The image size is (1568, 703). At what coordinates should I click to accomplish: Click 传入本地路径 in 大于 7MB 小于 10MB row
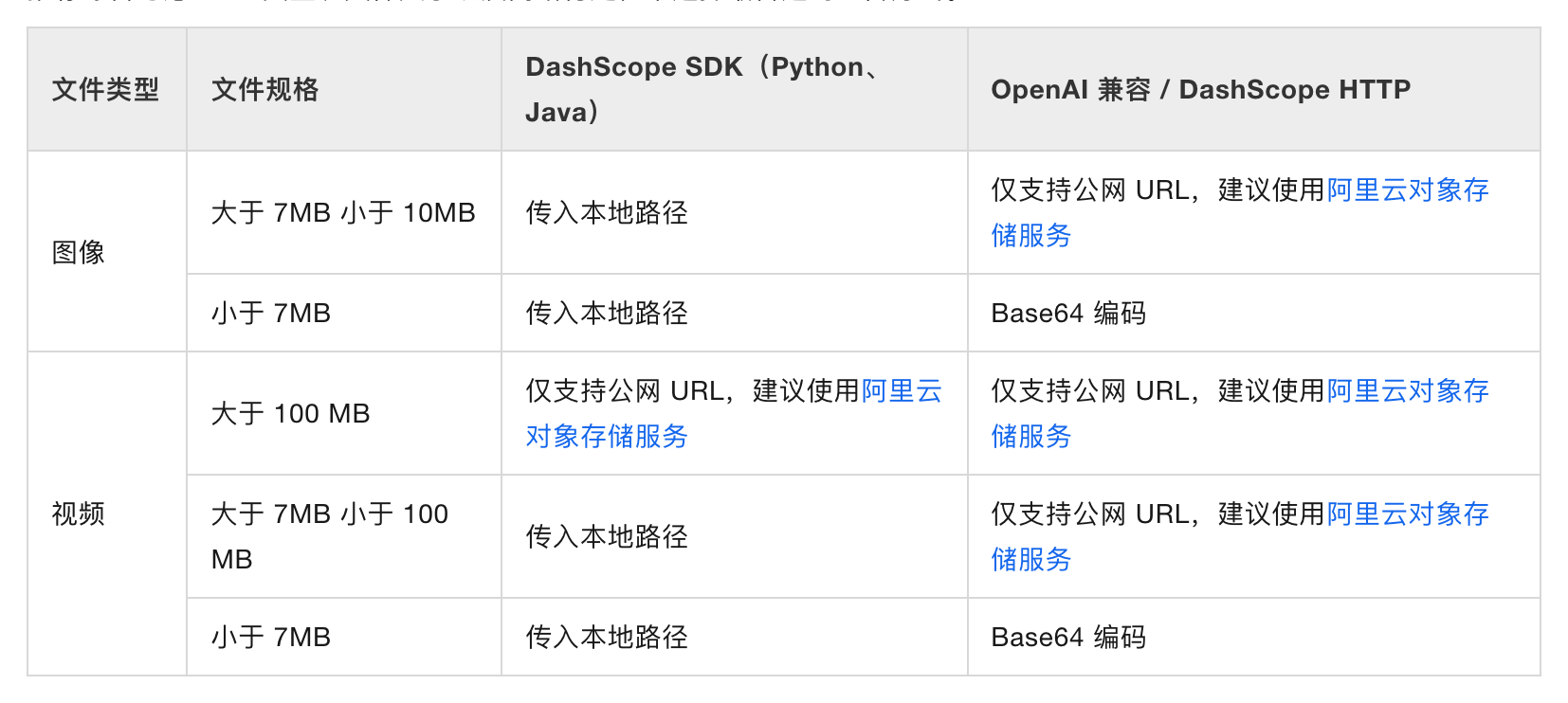tap(607, 213)
